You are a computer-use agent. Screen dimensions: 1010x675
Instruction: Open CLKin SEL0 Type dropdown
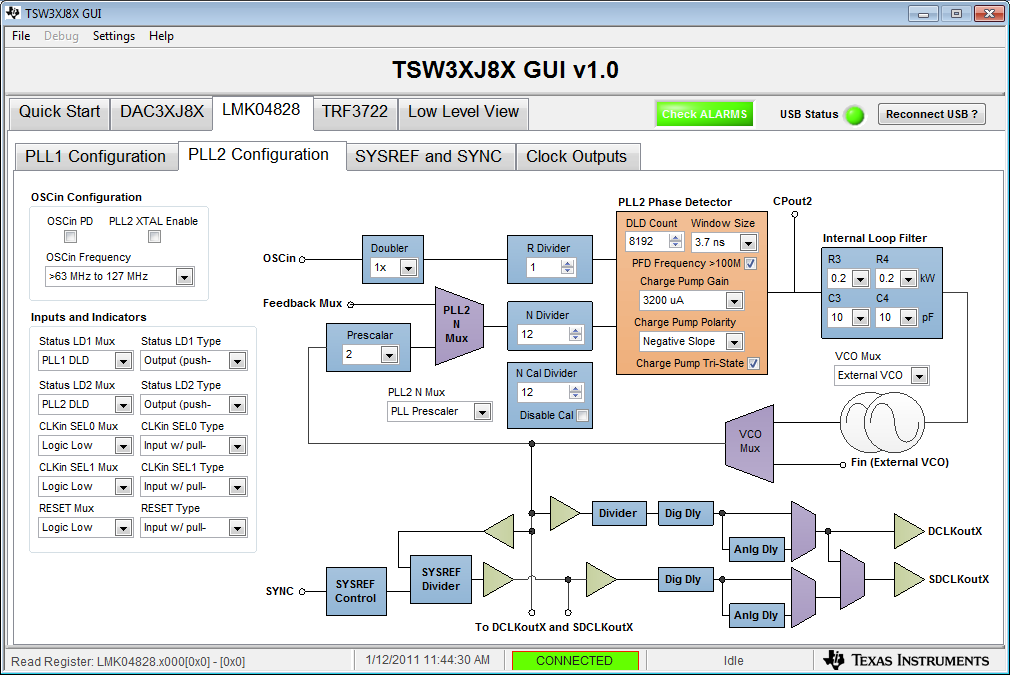238,446
